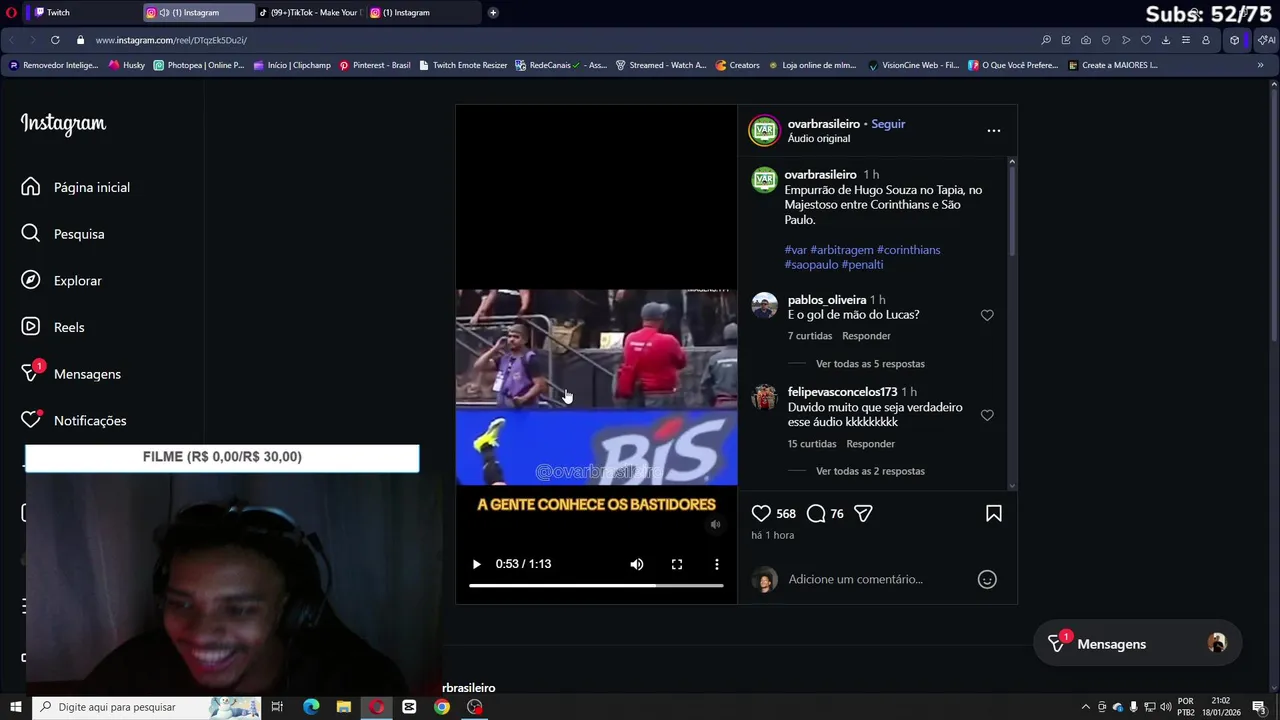Open Microsoft Edge from taskbar
The height and width of the screenshot is (720, 1280).
click(311, 707)
